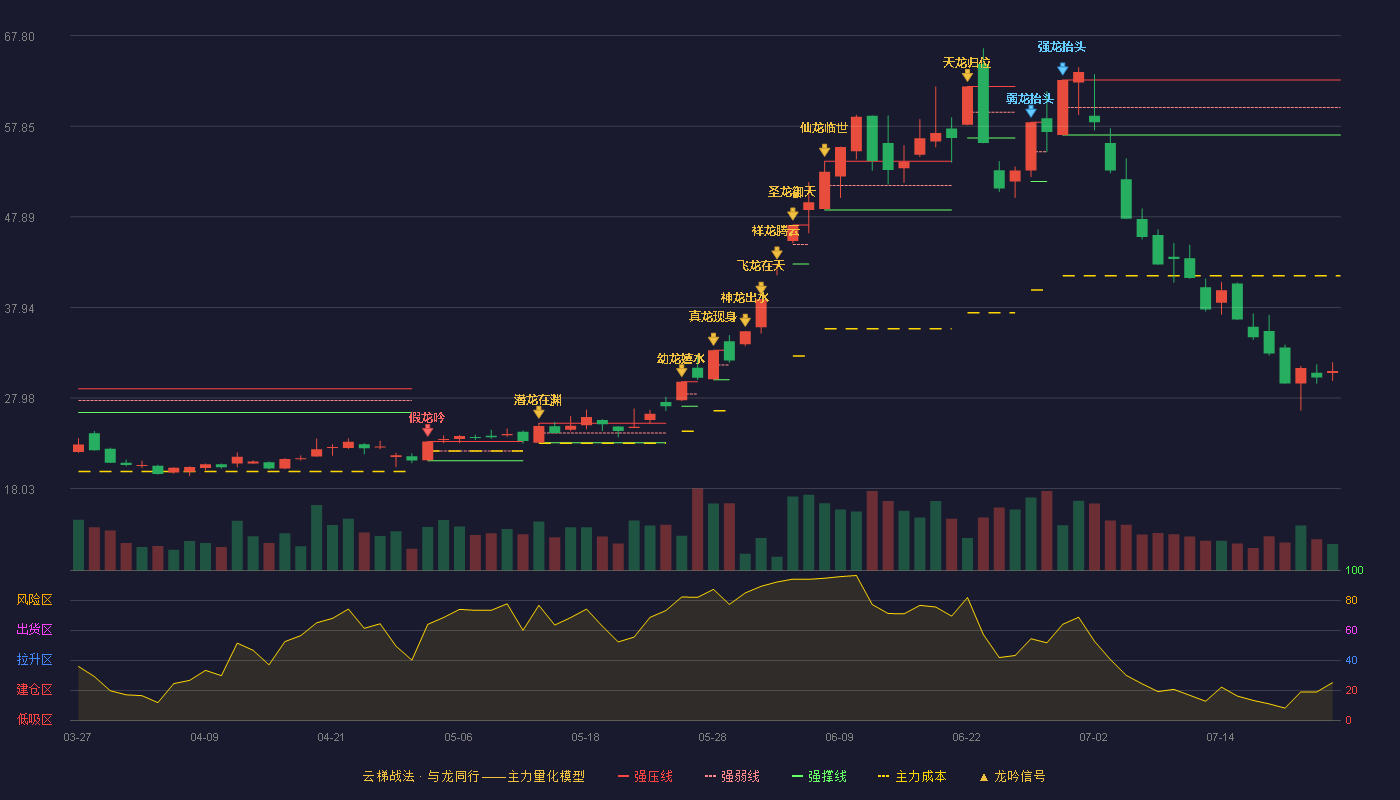This screenshot has width=1400, height=800.
Task: Toggle 主力成本 in the legend
Action: coord(912,776)
